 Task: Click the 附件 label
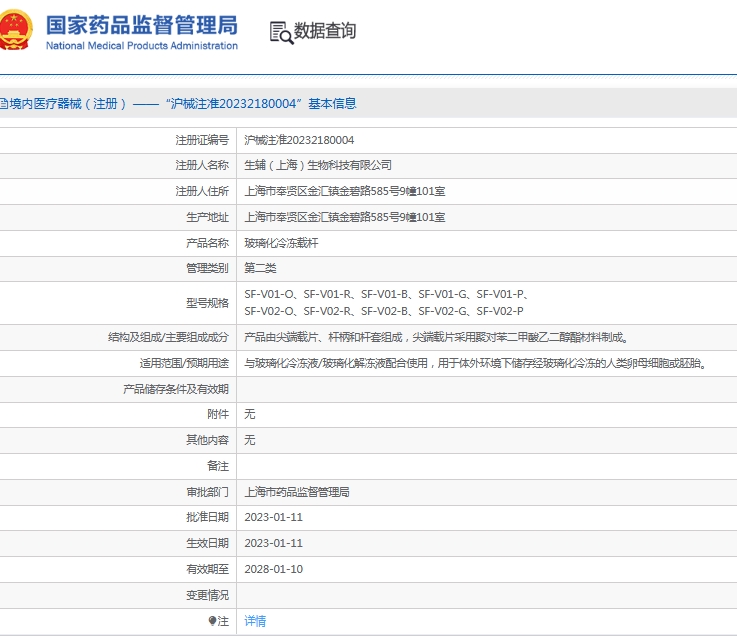(218, 414)
